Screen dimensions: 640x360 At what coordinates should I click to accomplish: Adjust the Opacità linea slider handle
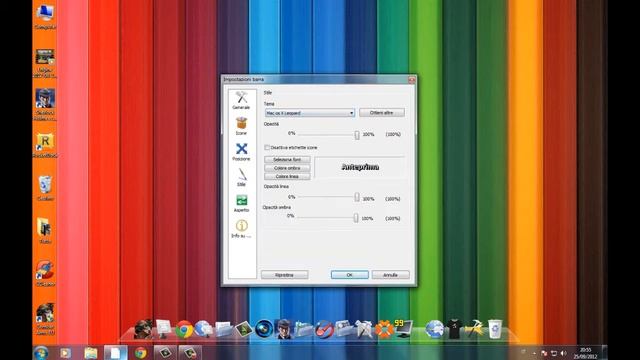[357, 198]
